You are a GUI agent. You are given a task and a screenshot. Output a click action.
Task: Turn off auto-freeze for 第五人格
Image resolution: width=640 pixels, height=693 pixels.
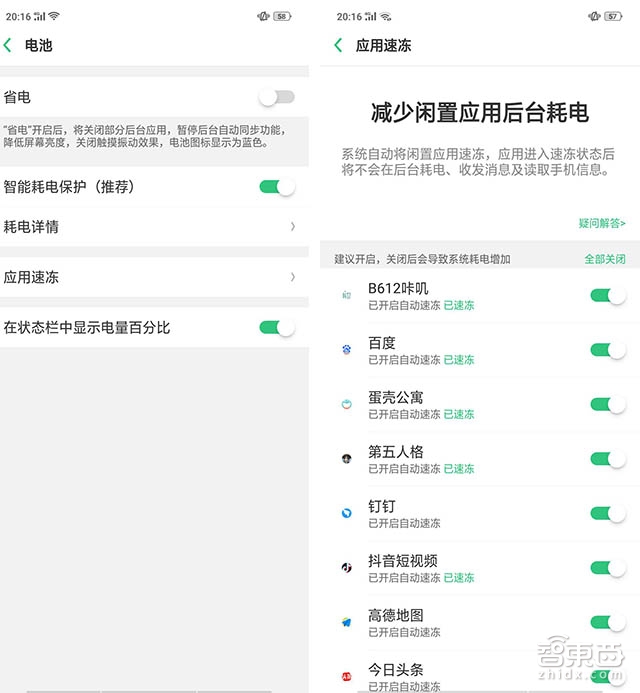pyautogui.click(x=608, y=459)
